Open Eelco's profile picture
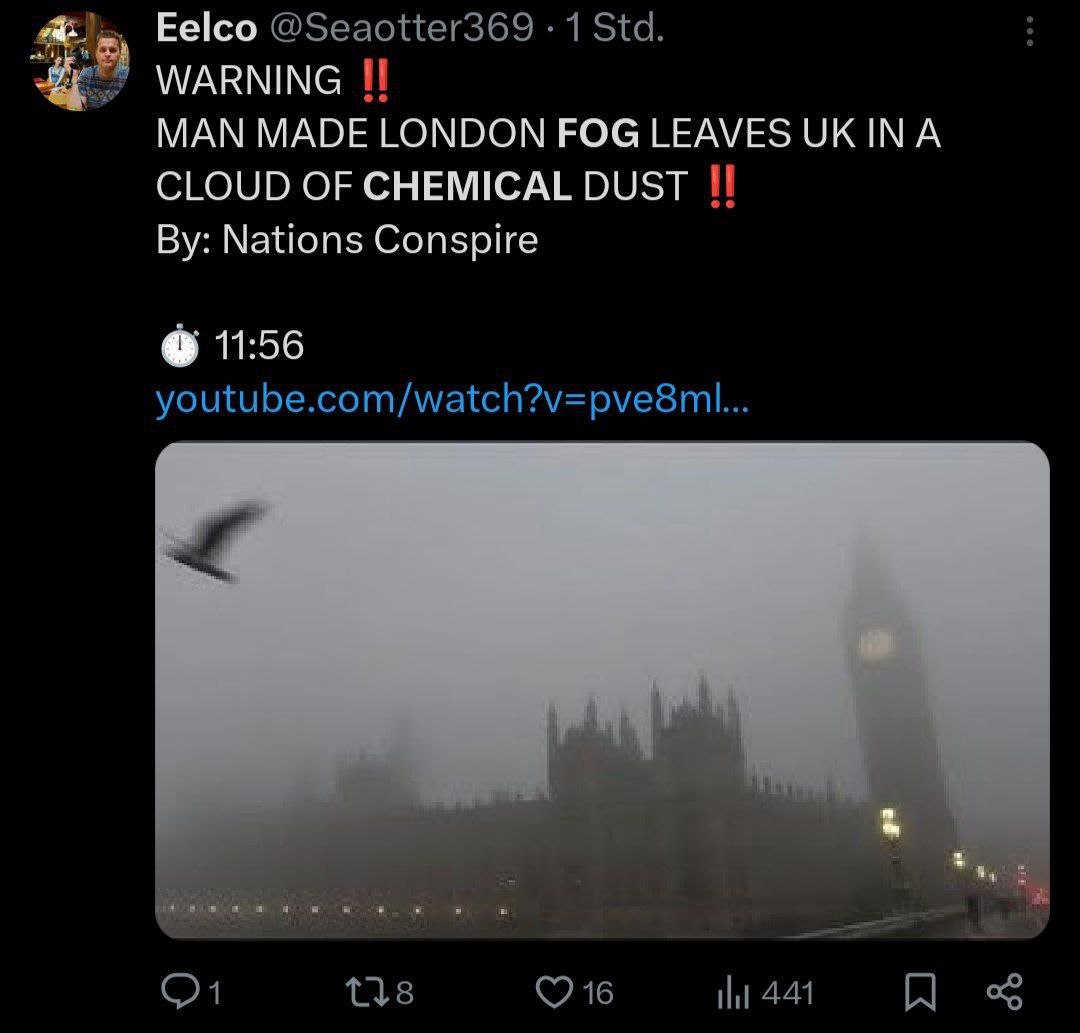 [x=82, y=62]
